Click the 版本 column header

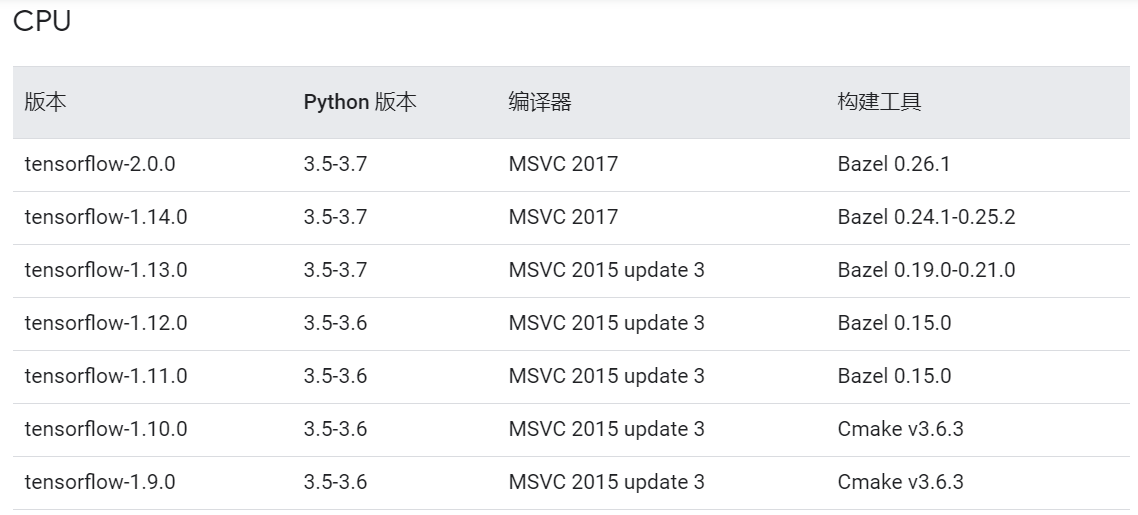pyautogui.click(x=45, y=102)
